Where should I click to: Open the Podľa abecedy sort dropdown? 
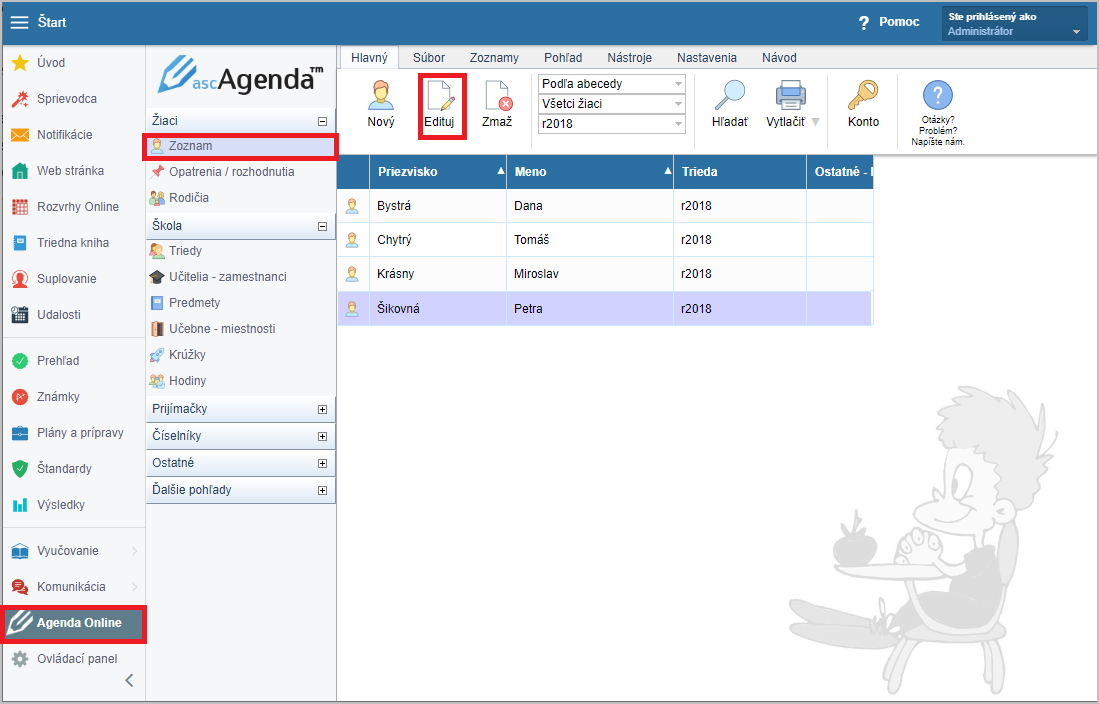pyautogui.click(x=611, y=83)
